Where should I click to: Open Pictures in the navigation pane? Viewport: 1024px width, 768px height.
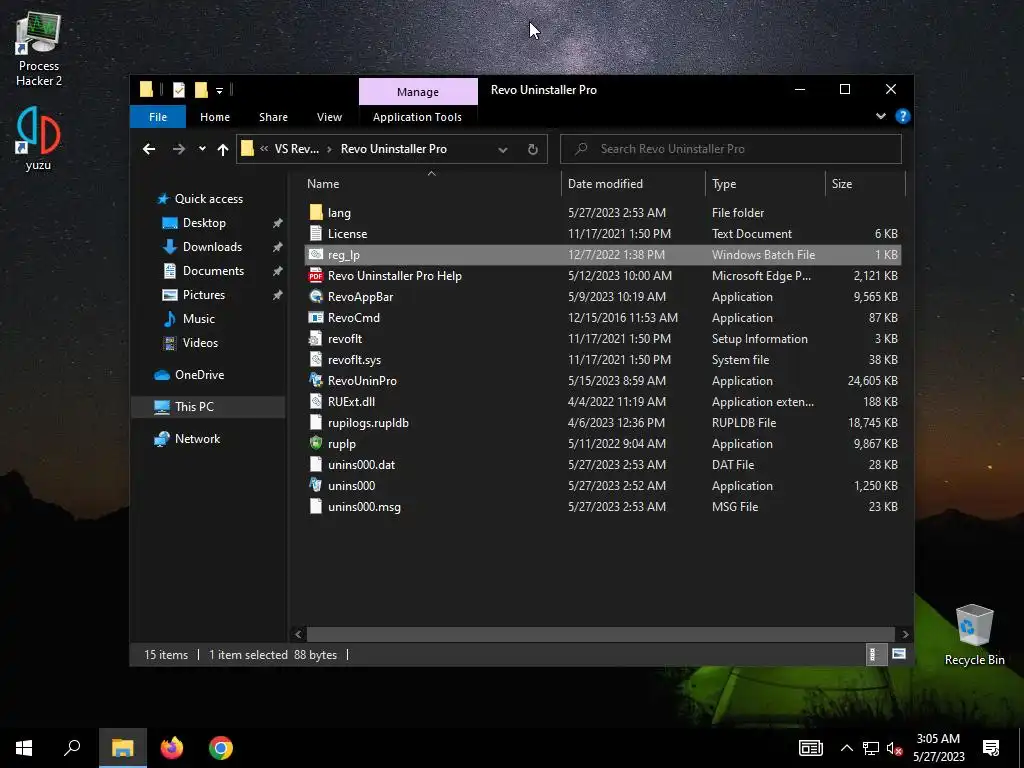point(204,295)
